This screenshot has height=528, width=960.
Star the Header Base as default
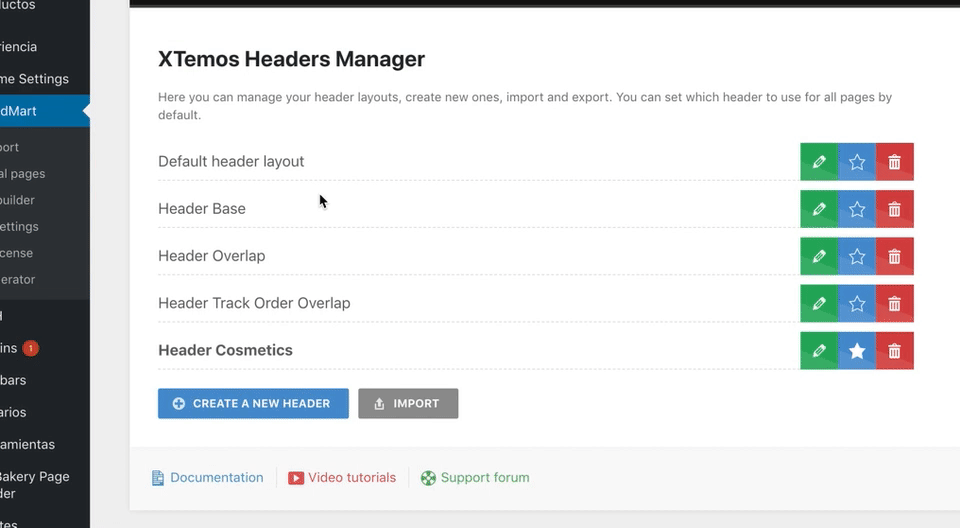pyautogui.click(x=857, y=209)
